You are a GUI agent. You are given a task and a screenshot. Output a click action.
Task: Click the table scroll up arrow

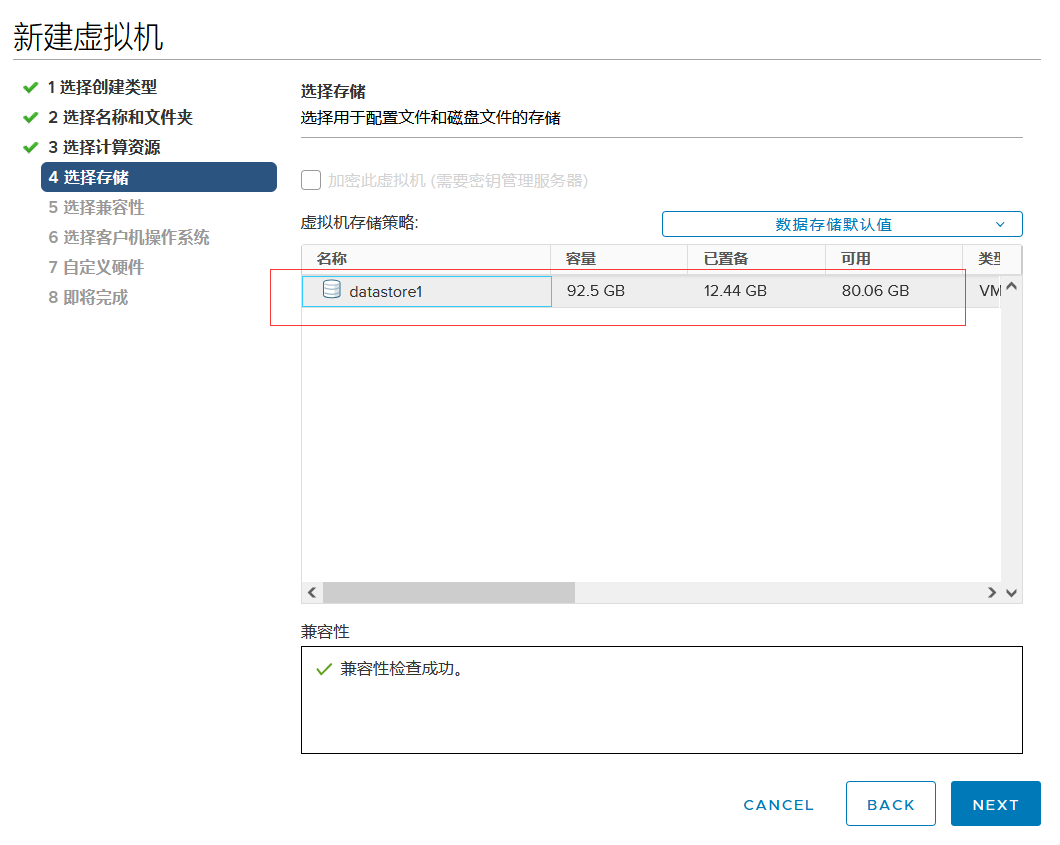pos(1011,286)
